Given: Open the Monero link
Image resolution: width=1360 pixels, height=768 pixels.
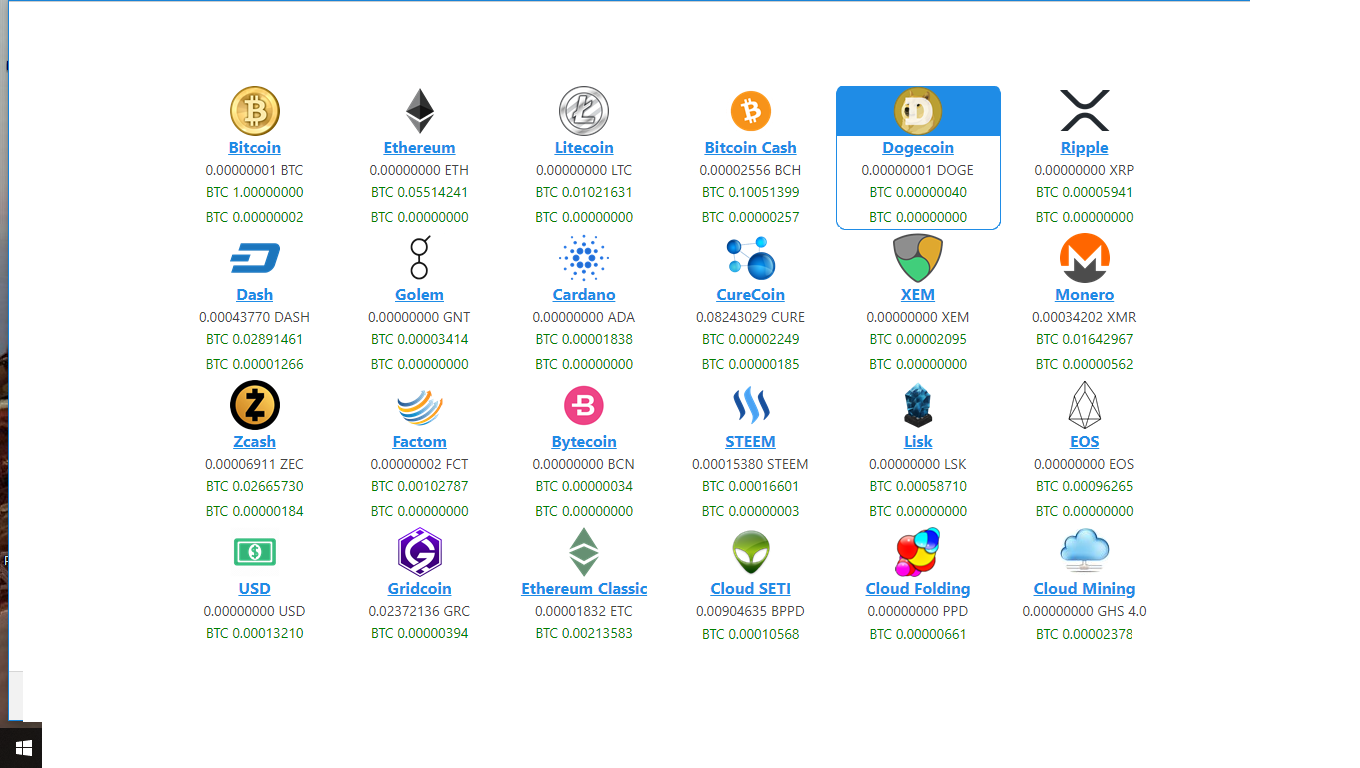Looking at the screenshot, I should click(1084, 295).
